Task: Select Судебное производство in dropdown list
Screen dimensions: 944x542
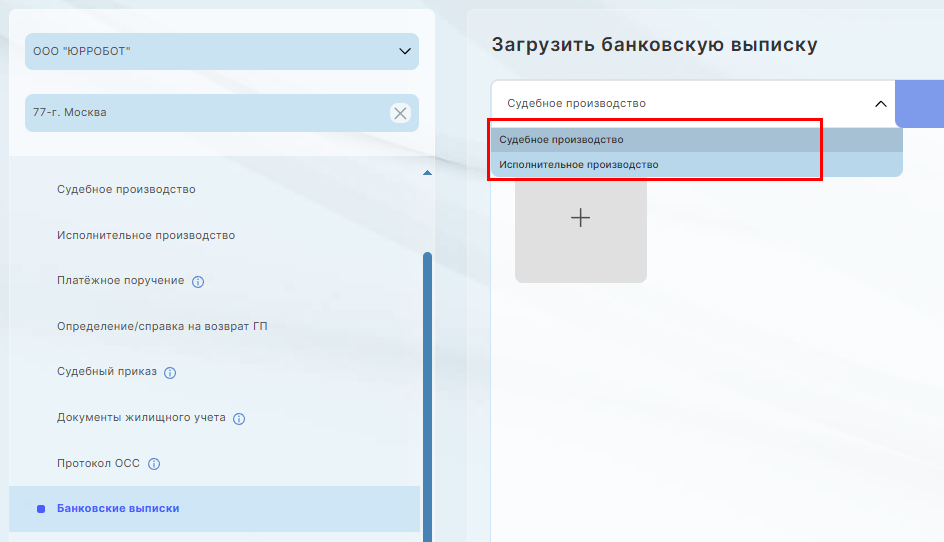Action: 562,140
